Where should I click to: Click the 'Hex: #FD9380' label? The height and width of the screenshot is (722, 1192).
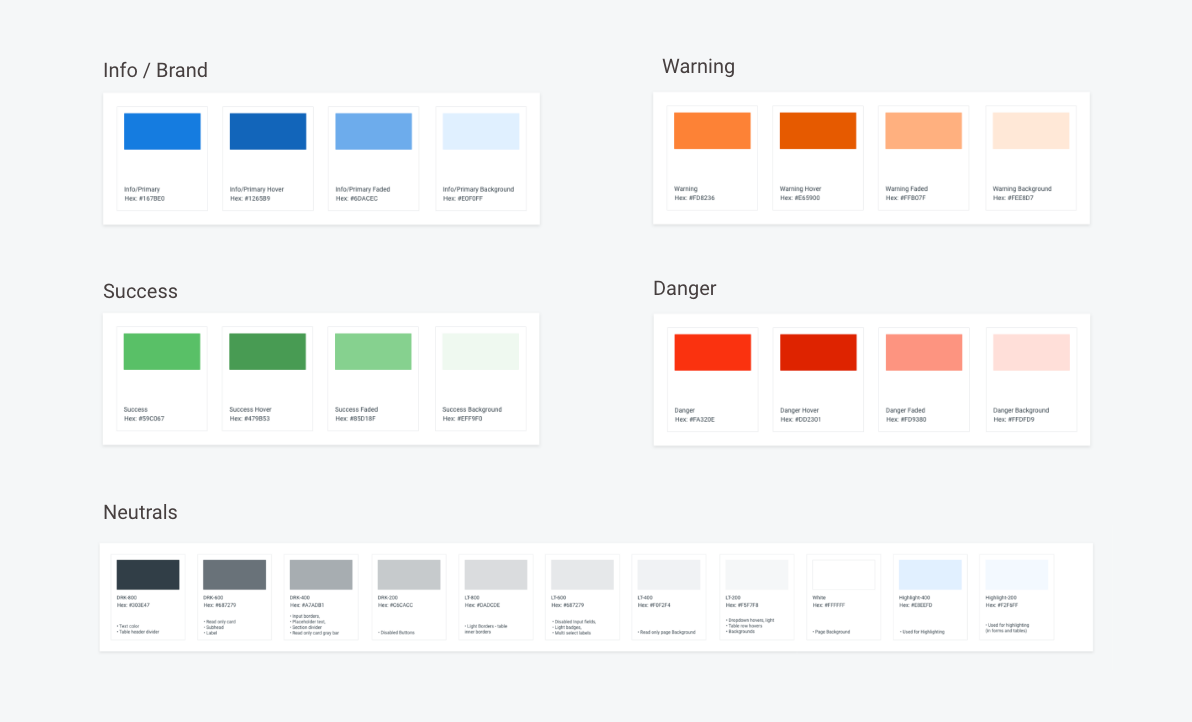point(906,420)
